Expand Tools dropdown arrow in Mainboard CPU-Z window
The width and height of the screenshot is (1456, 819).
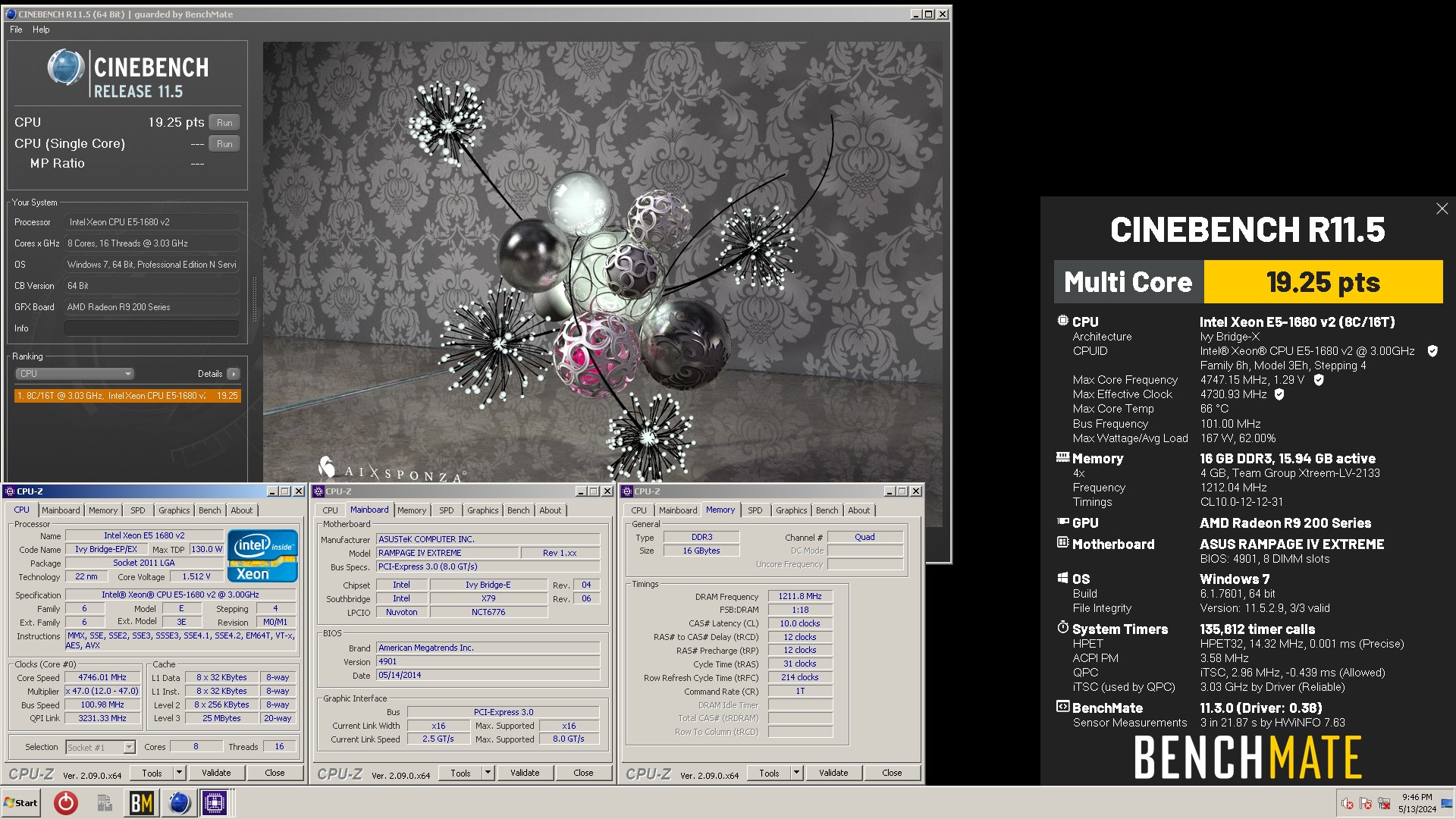[x=488, y=773]
